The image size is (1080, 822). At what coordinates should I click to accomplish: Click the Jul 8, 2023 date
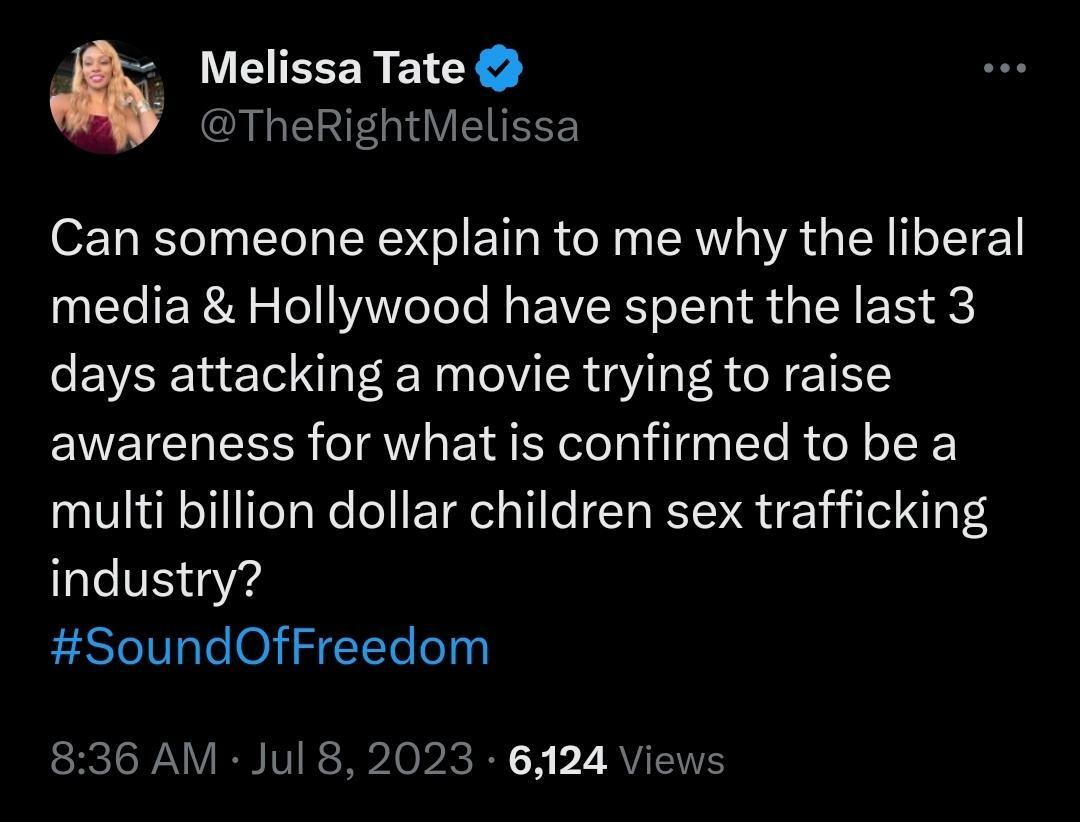click(363, 760)
